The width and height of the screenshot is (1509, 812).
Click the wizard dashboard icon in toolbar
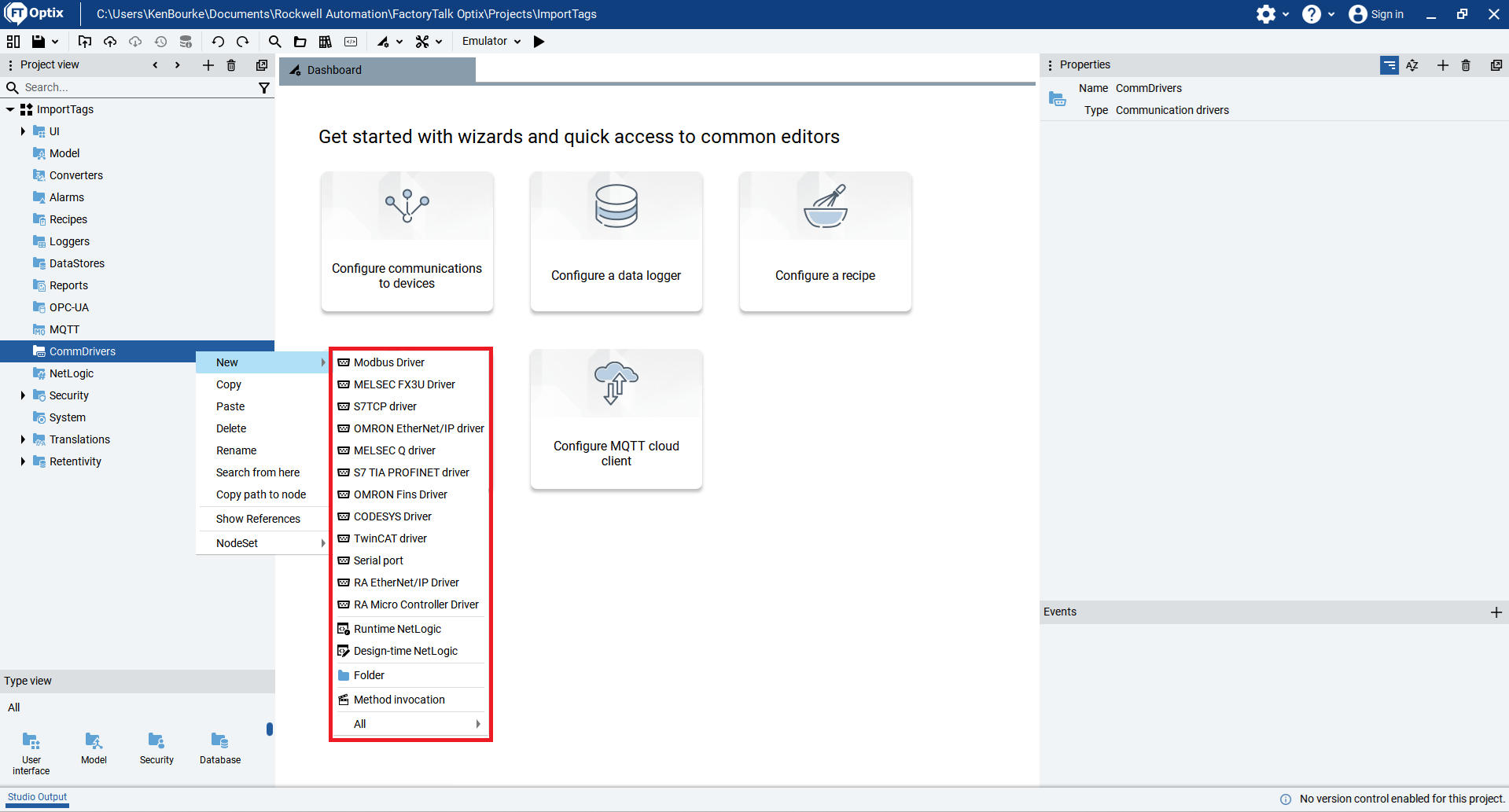tap(383, 42)
